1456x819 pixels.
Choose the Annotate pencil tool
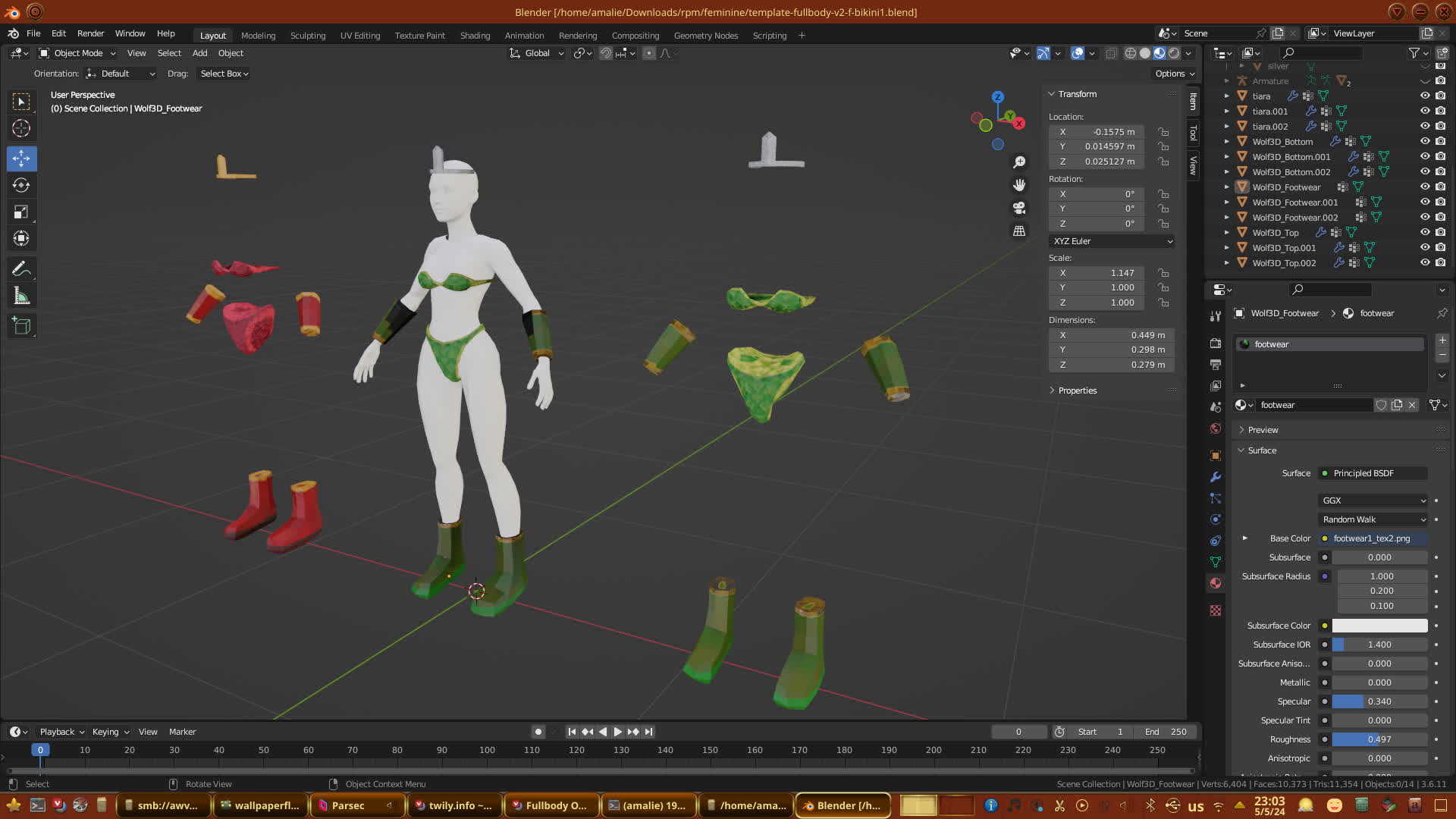pyautogui.click(x=21, y=269)
